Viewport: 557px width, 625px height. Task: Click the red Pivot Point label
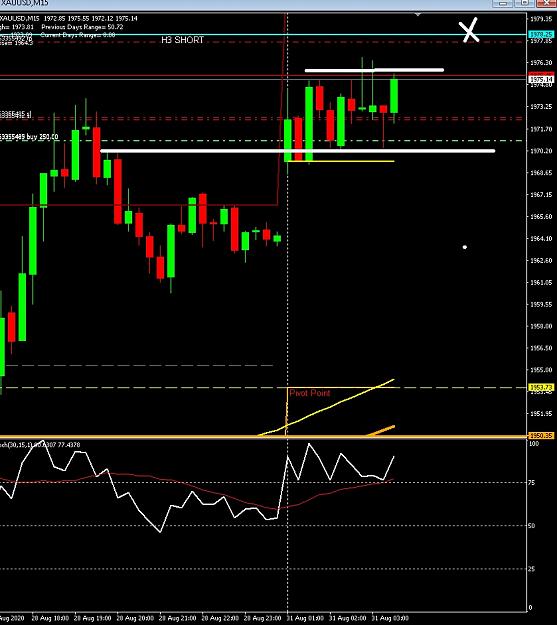[310, 393]
